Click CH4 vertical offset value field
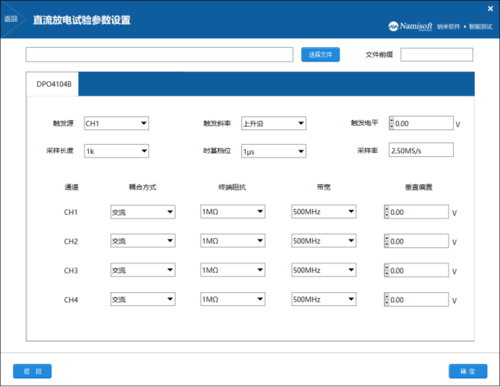 tap(419, 300)
